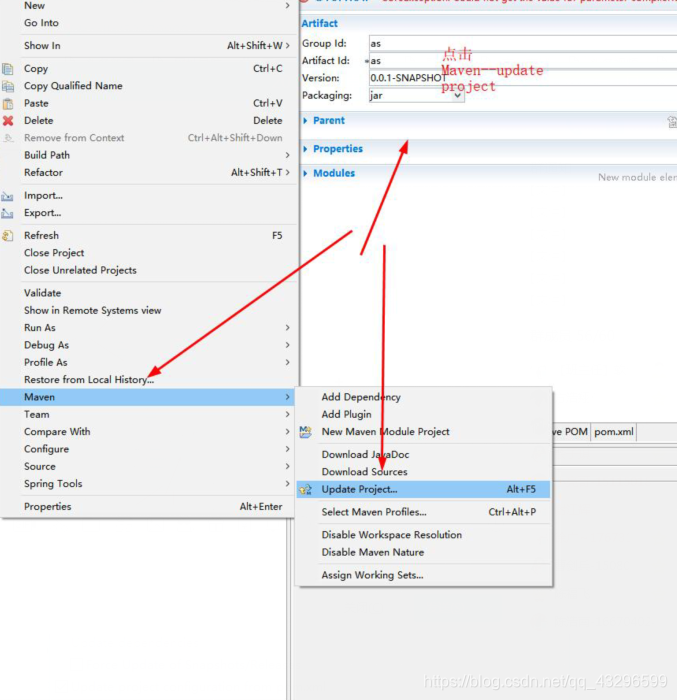Click the Export icon
The height and width of the screenshot is (700, 677).
coord(7,213)
